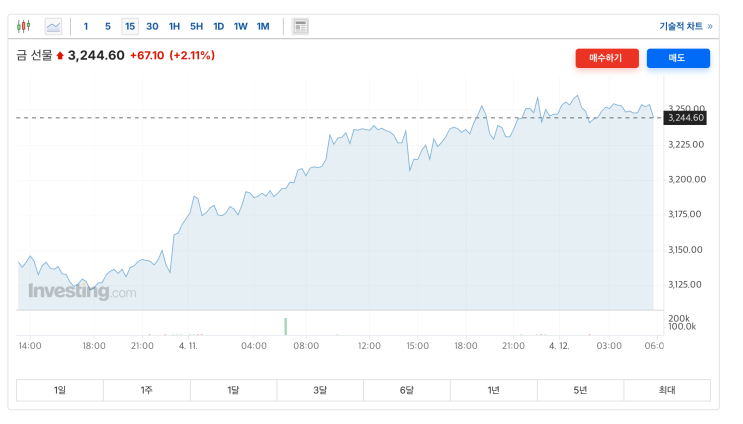Select the 30-minute interval

[152, 26]
